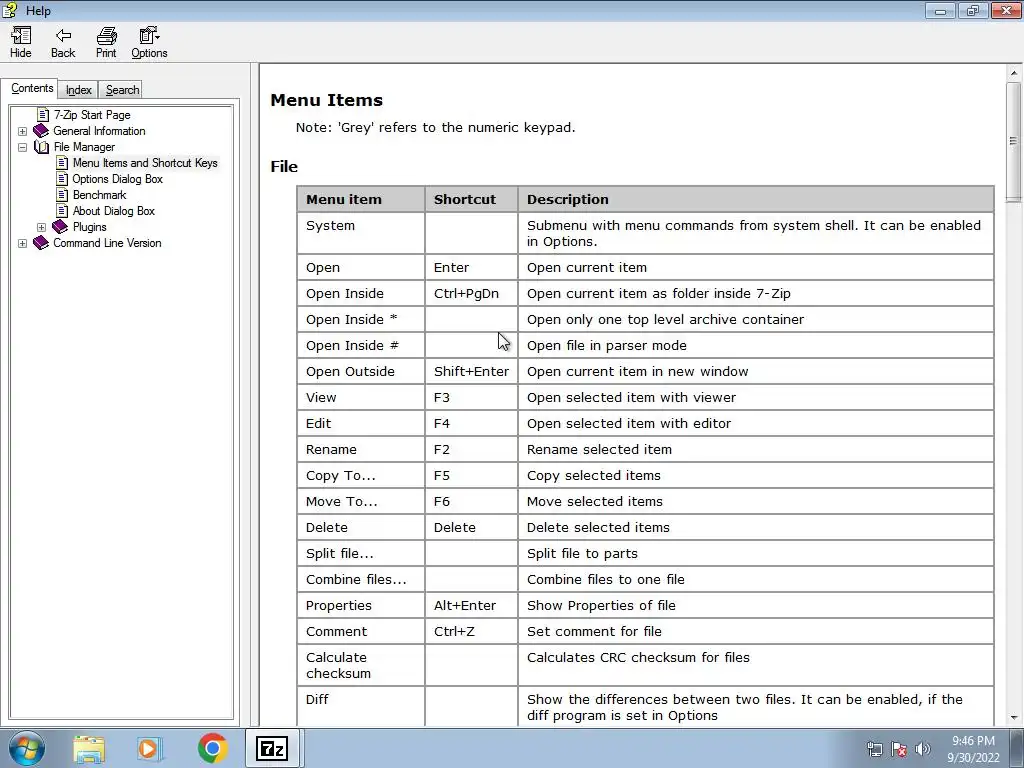Screen dimensions: 1024x768
Task: Click the File Manager open book icon
Action: click(41, 147)
